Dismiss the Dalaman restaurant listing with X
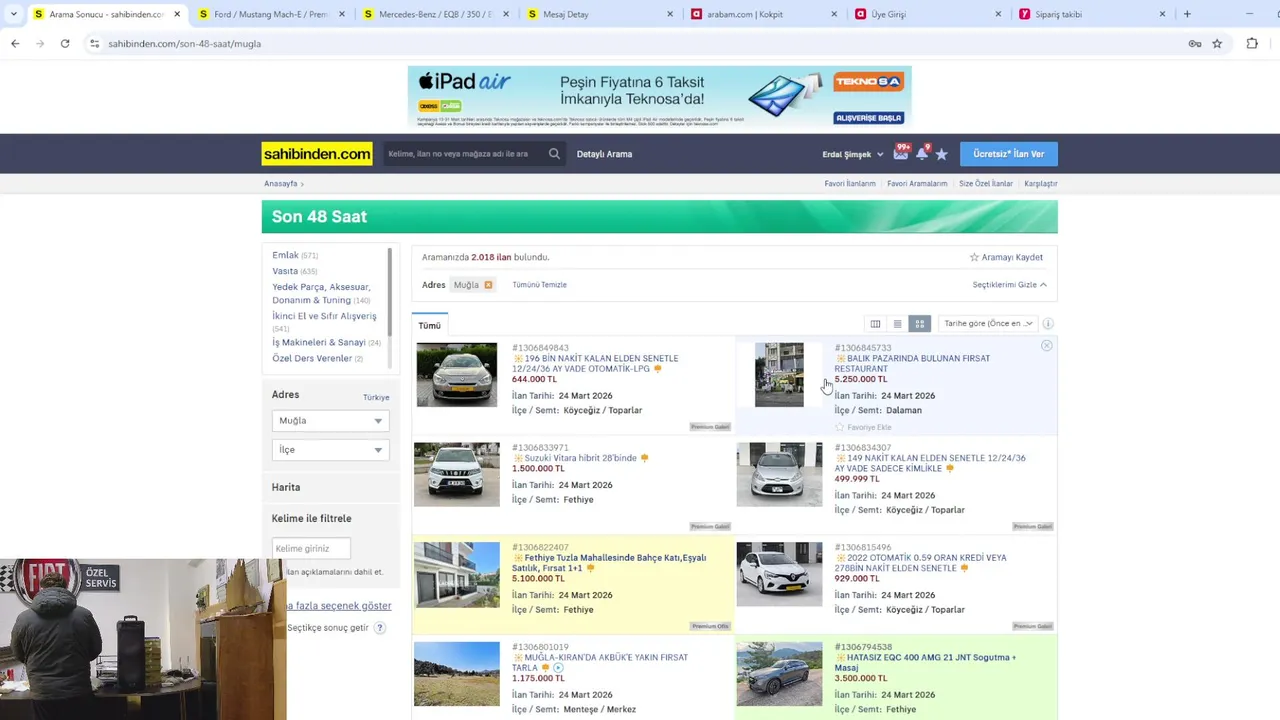Viewport: 1280px width, 720px height. [x=1046, y=346]
